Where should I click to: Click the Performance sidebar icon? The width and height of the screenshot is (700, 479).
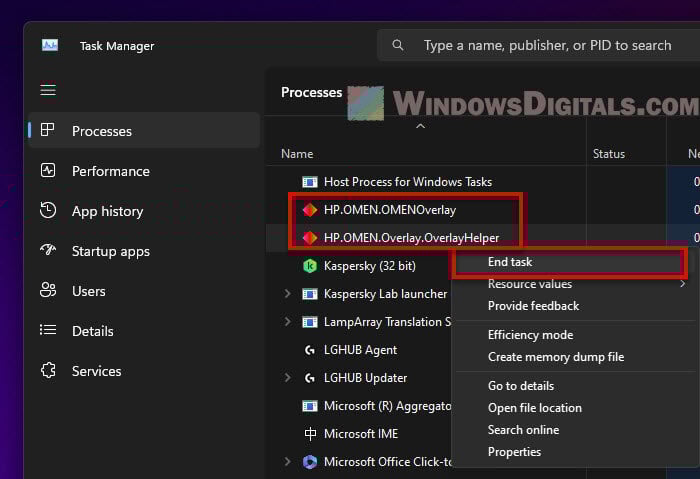pyautogui.click(x=48, y=170)
